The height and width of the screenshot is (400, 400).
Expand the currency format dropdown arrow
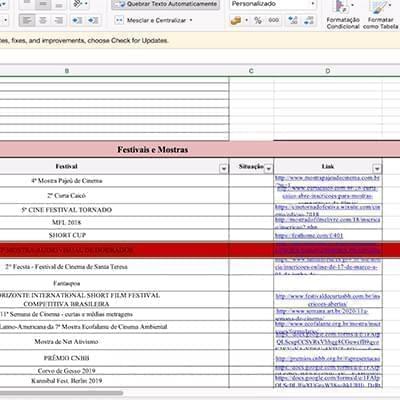pos(246,21)
